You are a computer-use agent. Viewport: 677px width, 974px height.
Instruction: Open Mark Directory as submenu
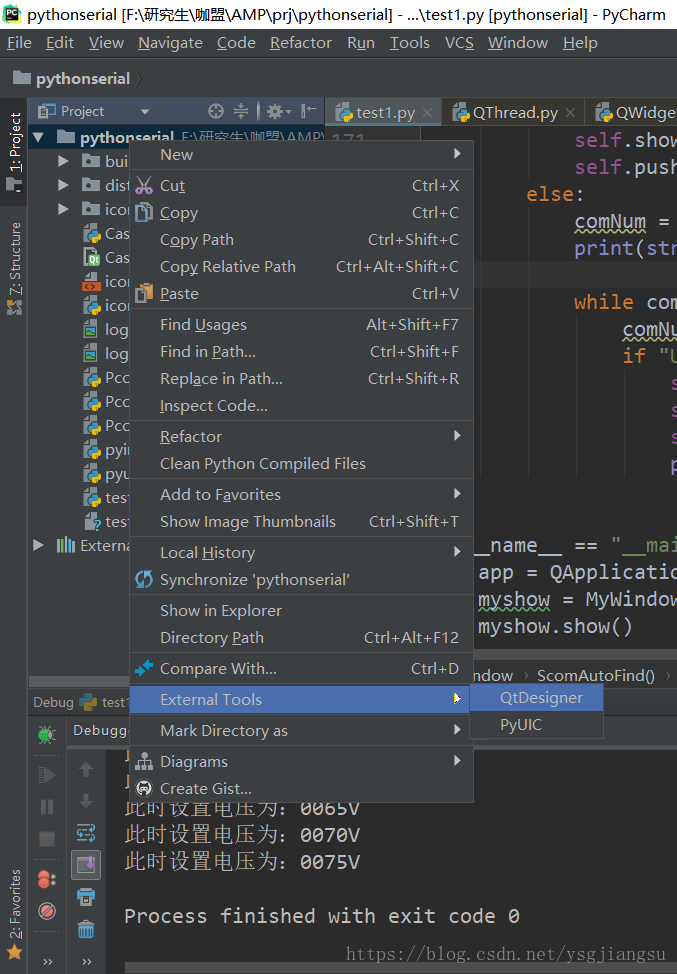pos(301,730)
